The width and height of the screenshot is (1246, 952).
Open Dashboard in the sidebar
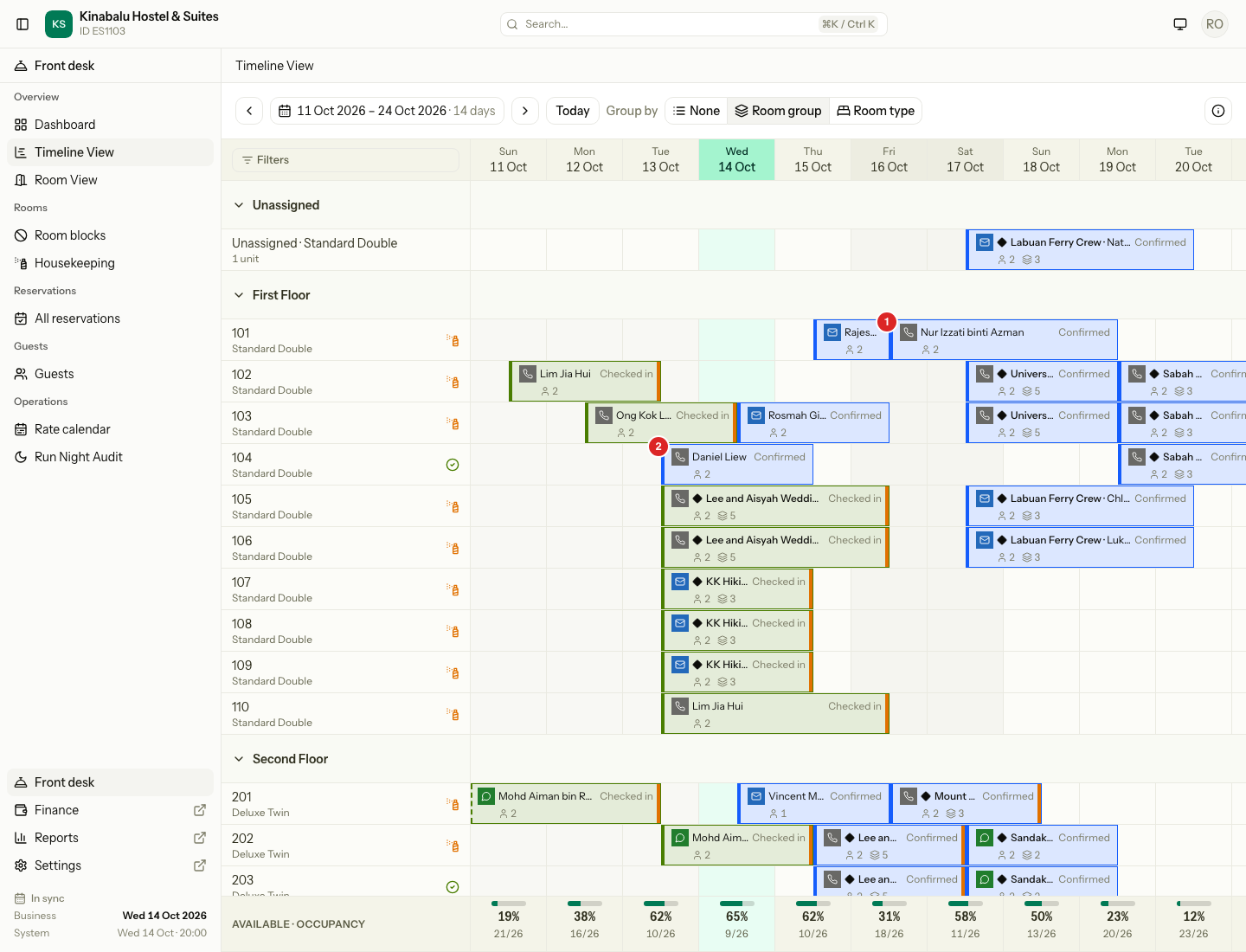(x=111, y=125)
